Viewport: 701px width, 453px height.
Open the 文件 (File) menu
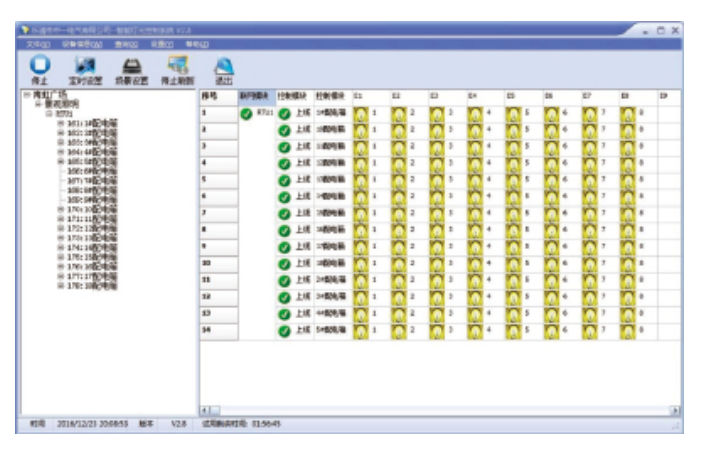pyautogui.click(x=36, y=45)
